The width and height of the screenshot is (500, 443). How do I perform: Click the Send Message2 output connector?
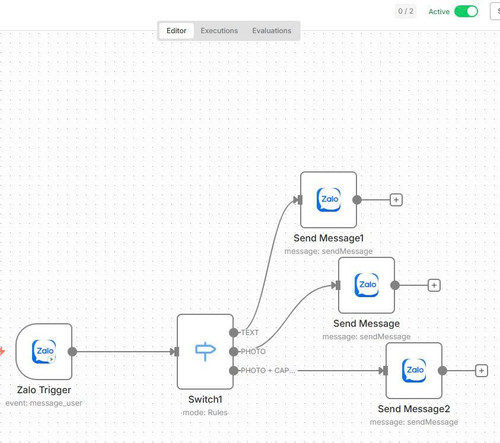[442, 370]
